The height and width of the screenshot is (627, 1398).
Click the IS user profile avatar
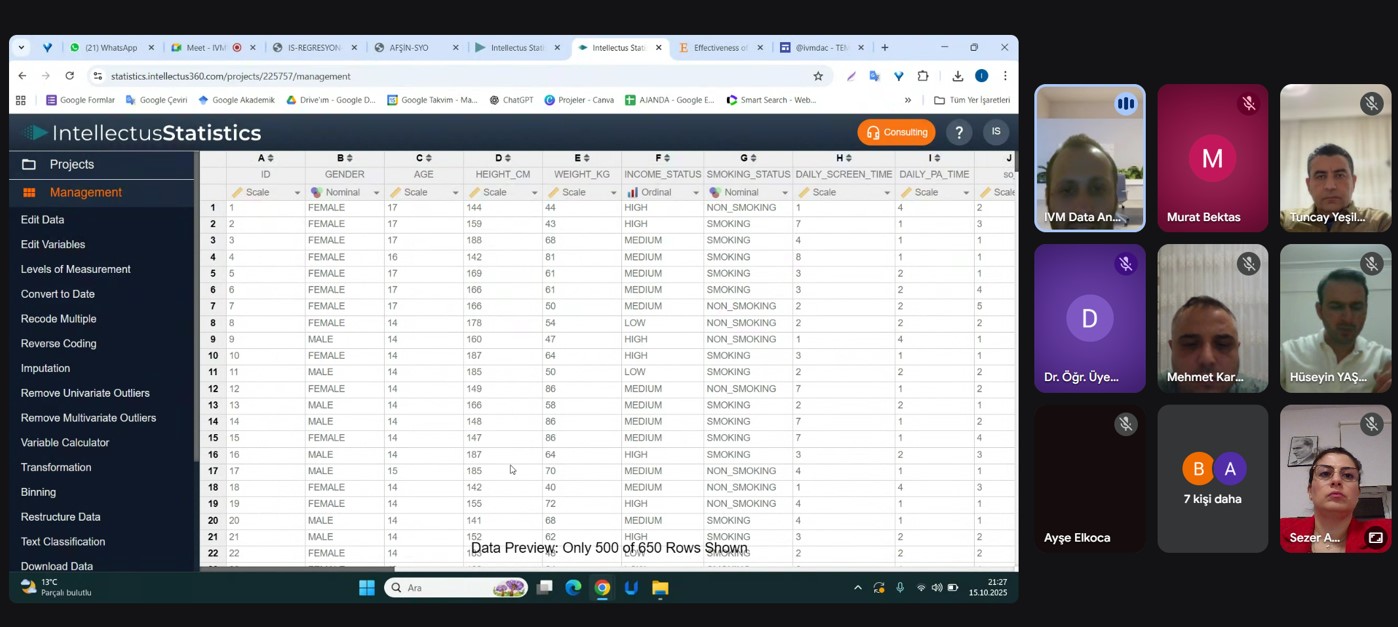click(995, 132)
